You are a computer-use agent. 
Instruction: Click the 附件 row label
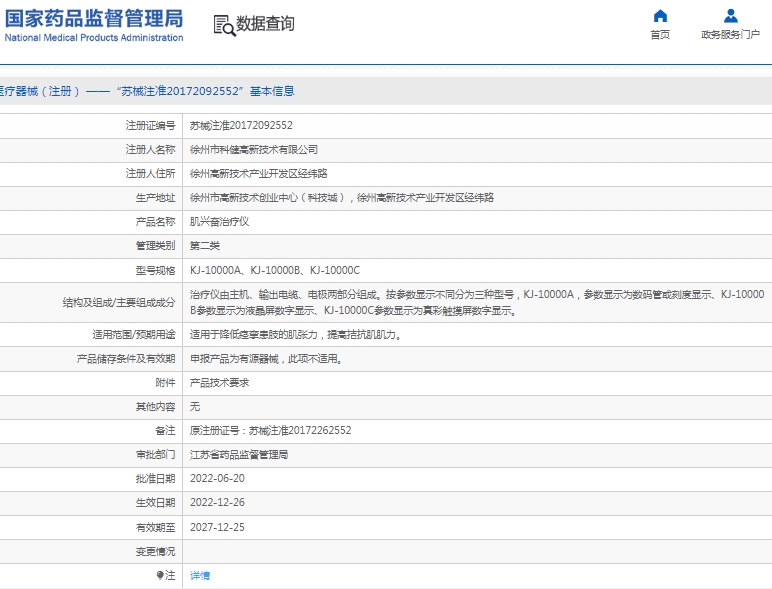[165, 383]
